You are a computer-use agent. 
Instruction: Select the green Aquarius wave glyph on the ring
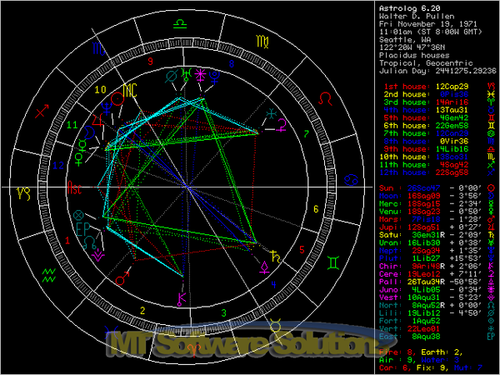(x=49, y=275)
